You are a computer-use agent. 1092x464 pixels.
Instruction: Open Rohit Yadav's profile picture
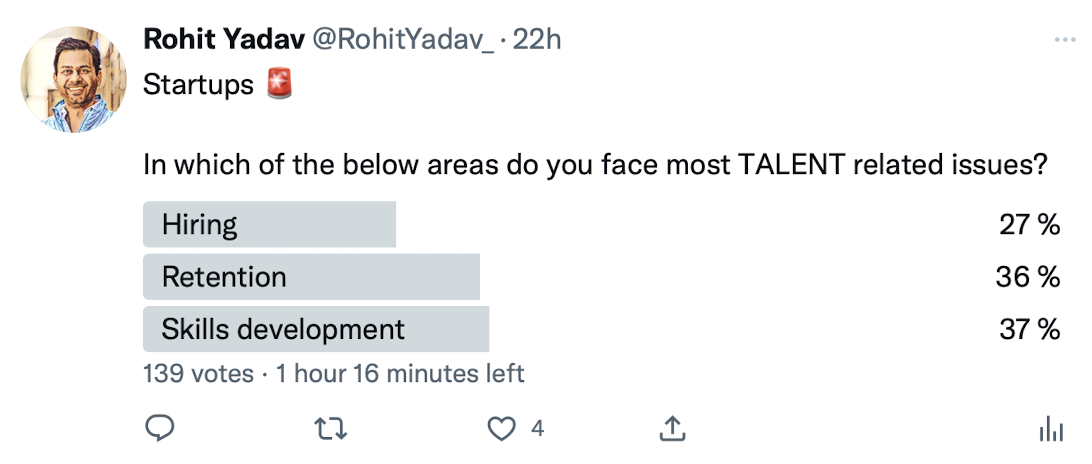pos(73,80)
